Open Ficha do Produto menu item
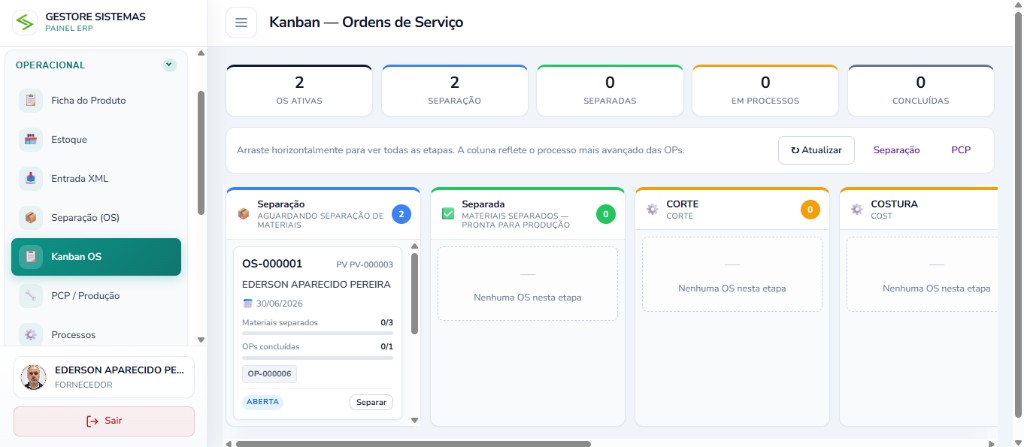1024x447 pixels. (x=96, y=101)
